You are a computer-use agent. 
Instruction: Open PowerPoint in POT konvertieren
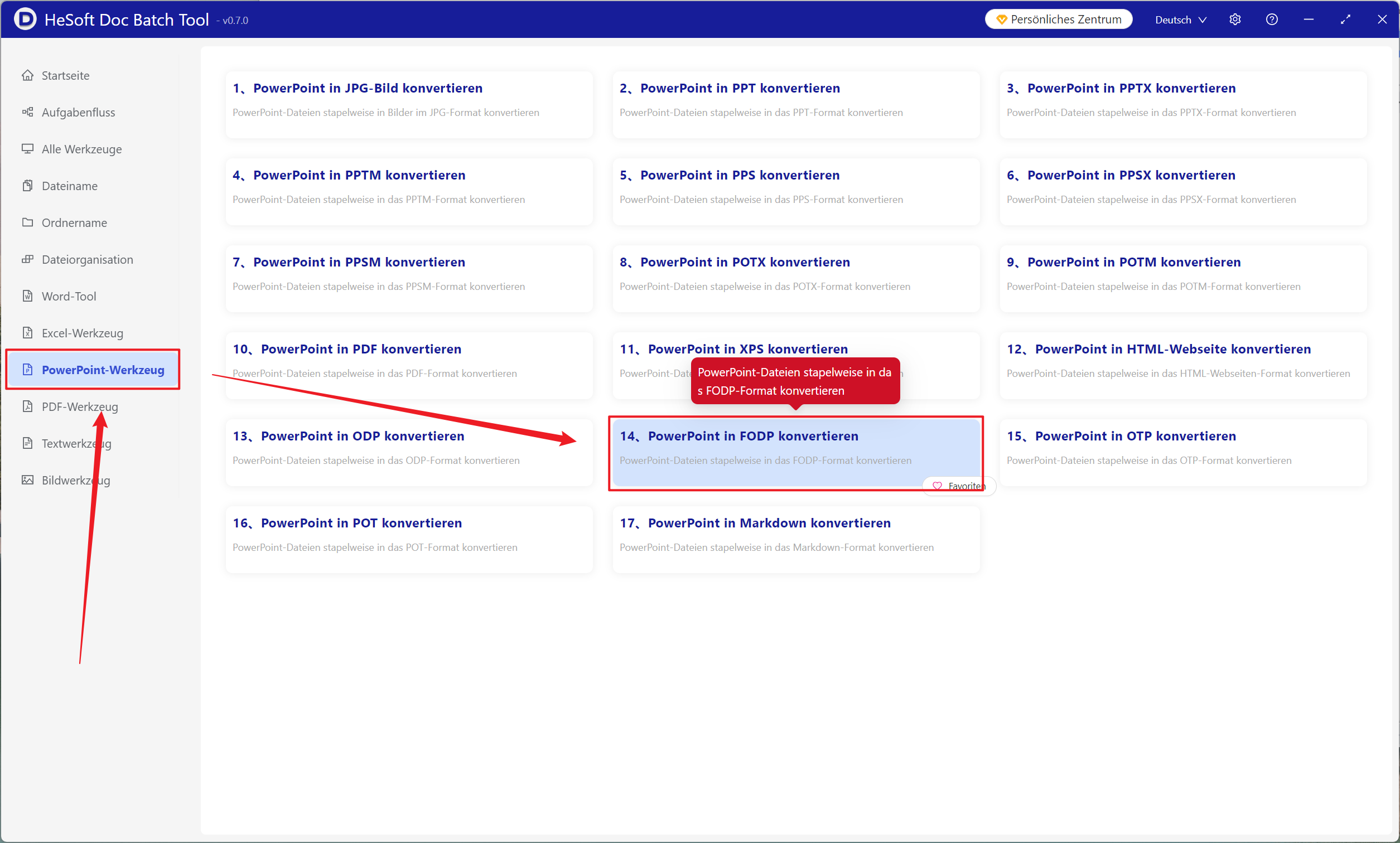(x=409, y=539)
